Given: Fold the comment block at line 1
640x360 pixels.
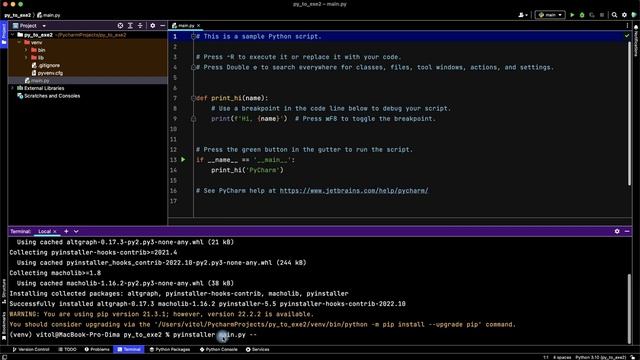Looking at the screenshot, I should point(193,36).
